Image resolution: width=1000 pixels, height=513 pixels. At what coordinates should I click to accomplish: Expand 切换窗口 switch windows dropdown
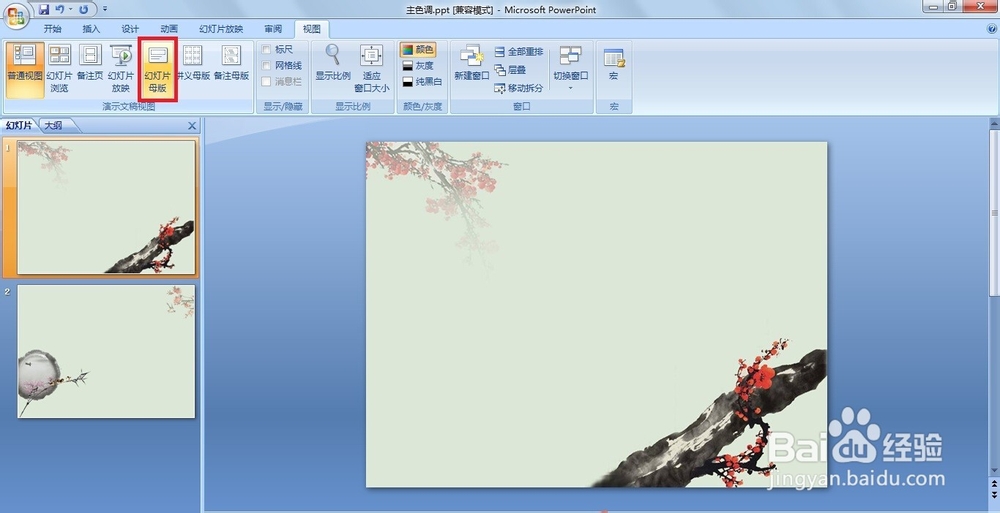coord(570,69)
